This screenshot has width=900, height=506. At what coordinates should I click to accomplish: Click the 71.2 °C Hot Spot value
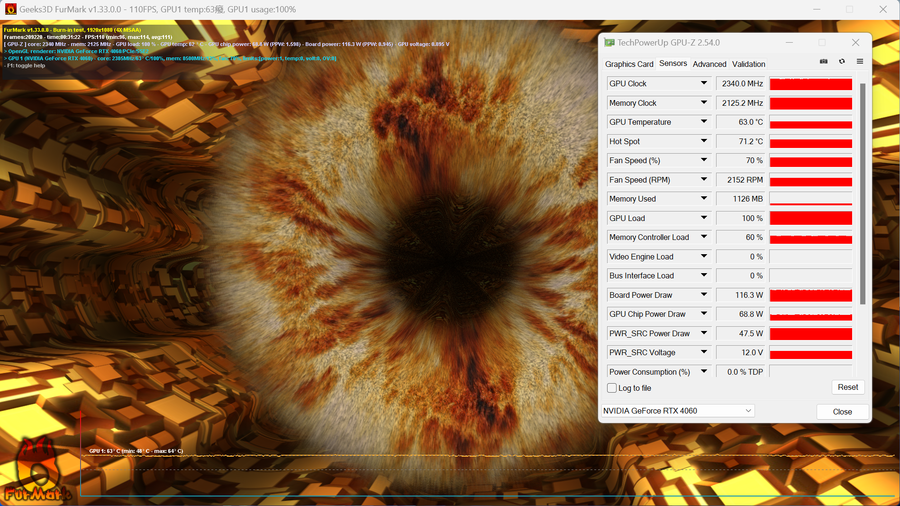(x=739, y=141)
